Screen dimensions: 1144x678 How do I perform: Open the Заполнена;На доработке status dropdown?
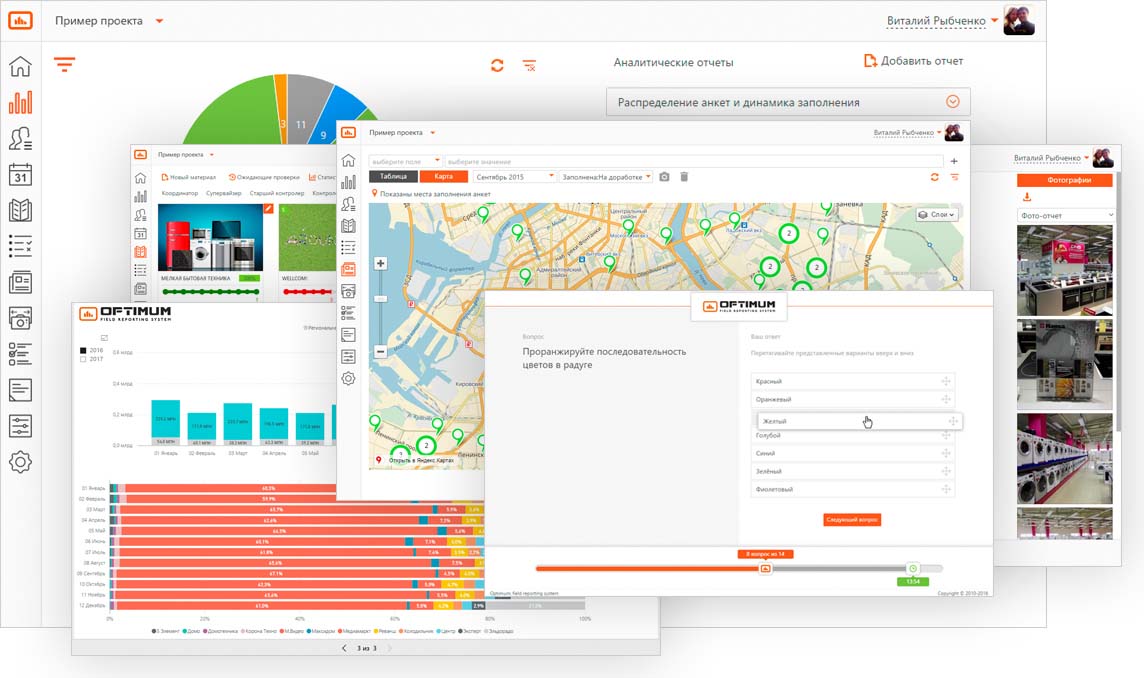coord(606,177)
